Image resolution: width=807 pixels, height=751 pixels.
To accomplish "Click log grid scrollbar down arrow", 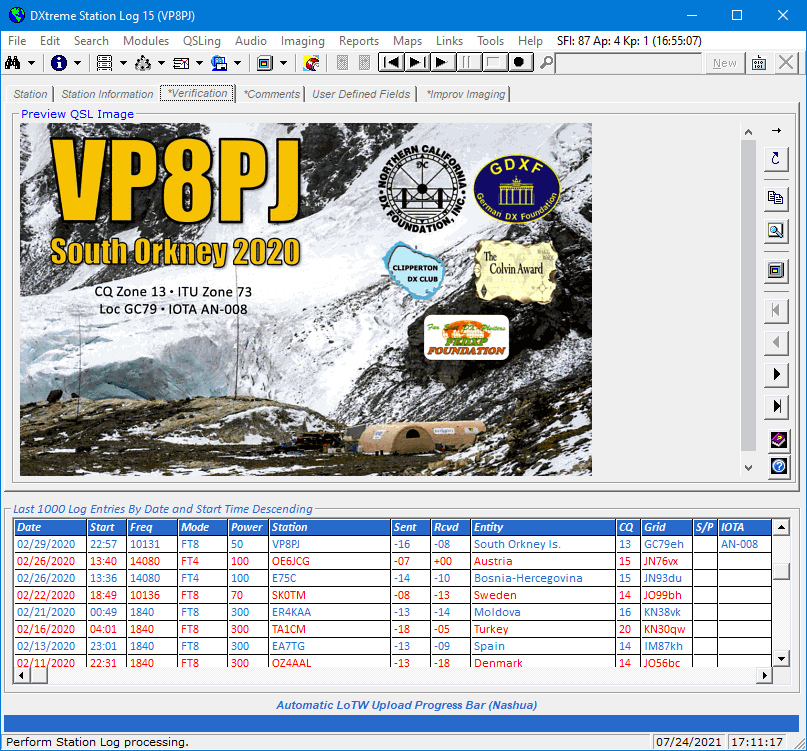I will tap(781, 658).
